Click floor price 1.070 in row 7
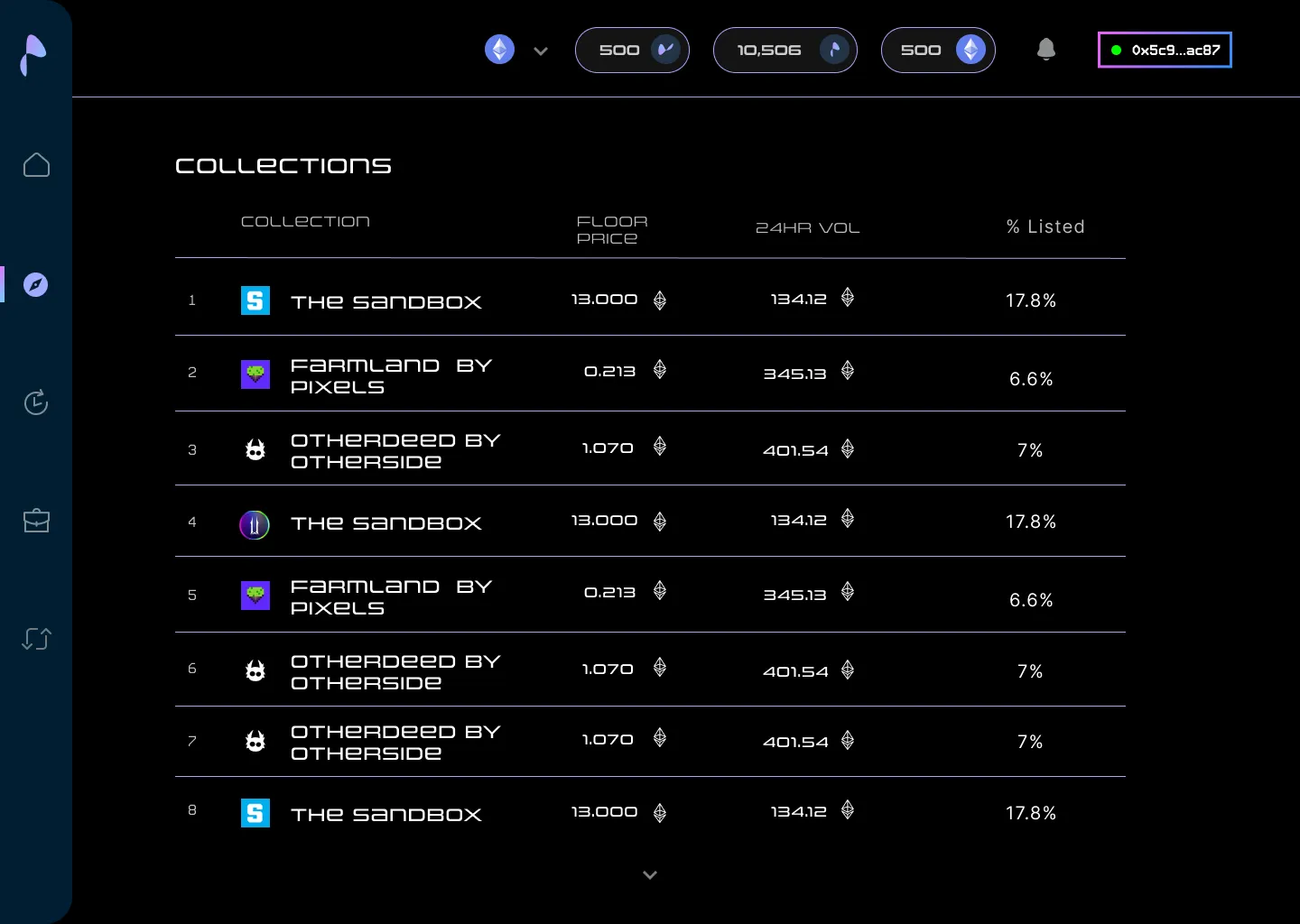 coord(608,740)
